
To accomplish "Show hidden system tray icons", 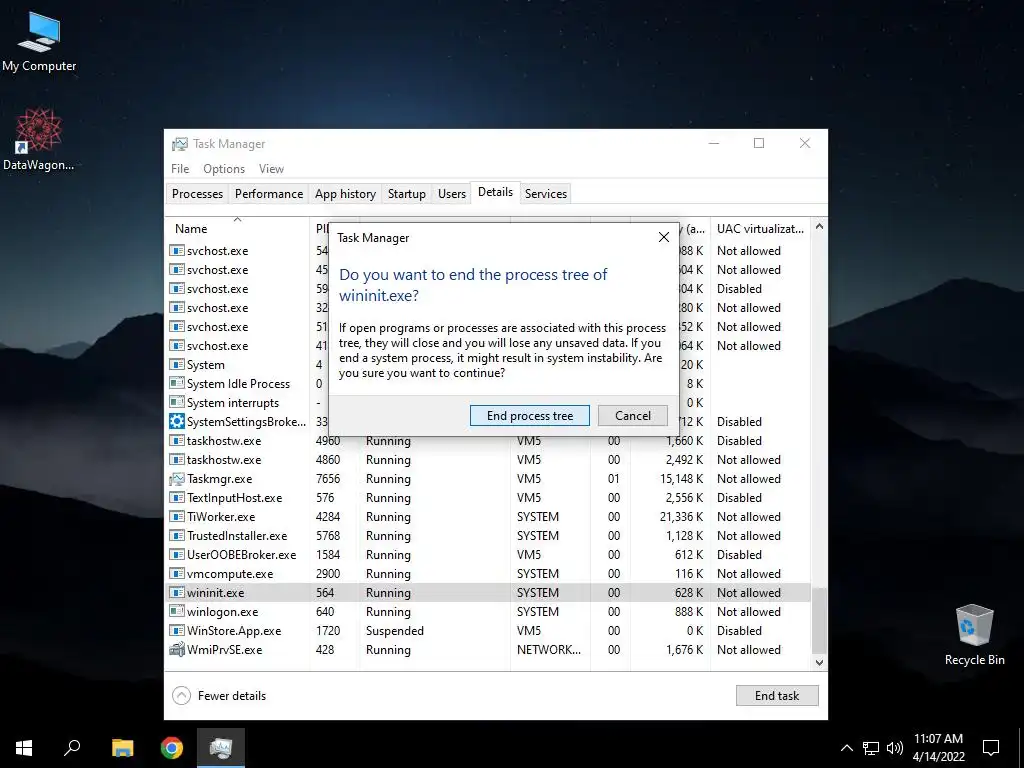I will 846,748.
